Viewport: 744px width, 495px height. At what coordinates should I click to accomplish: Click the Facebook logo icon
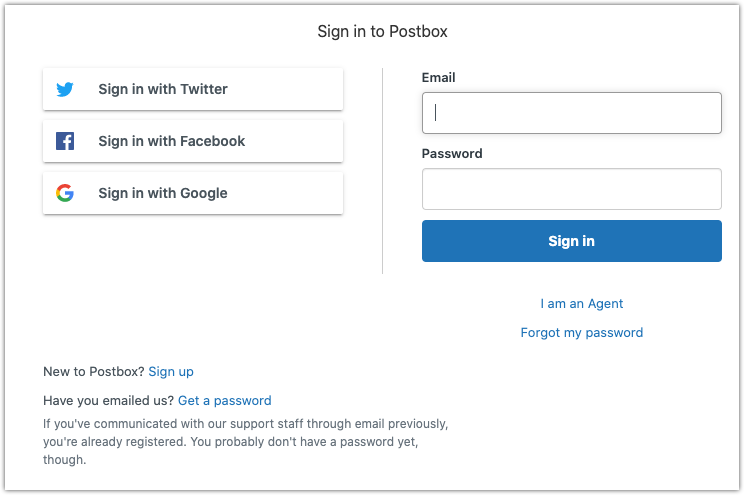[65, 141]
